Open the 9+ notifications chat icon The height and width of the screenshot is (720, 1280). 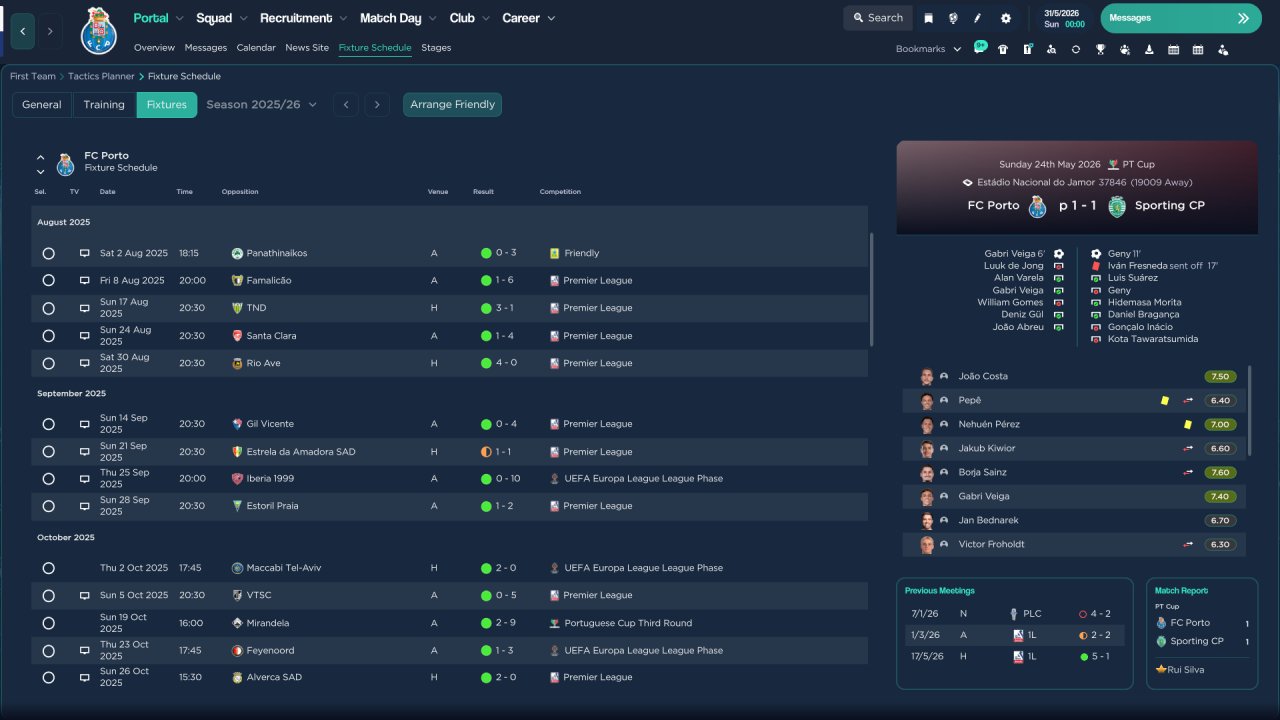pyautogui.click(x=980, y=47)
